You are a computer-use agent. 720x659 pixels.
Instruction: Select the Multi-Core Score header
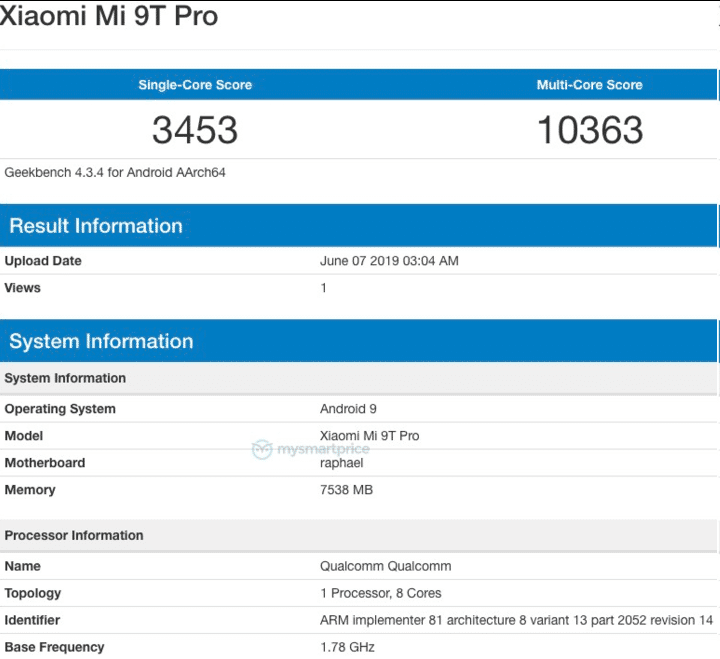(x=589, y=85)
